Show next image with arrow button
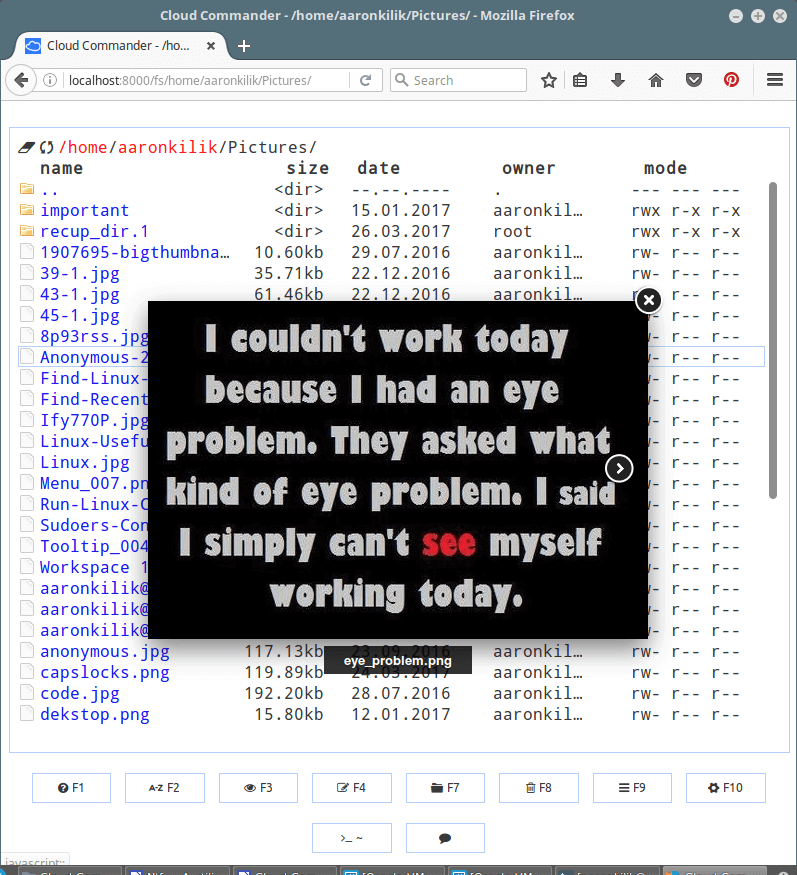This screenshot has width=797, height=875. tap(619, 468)
